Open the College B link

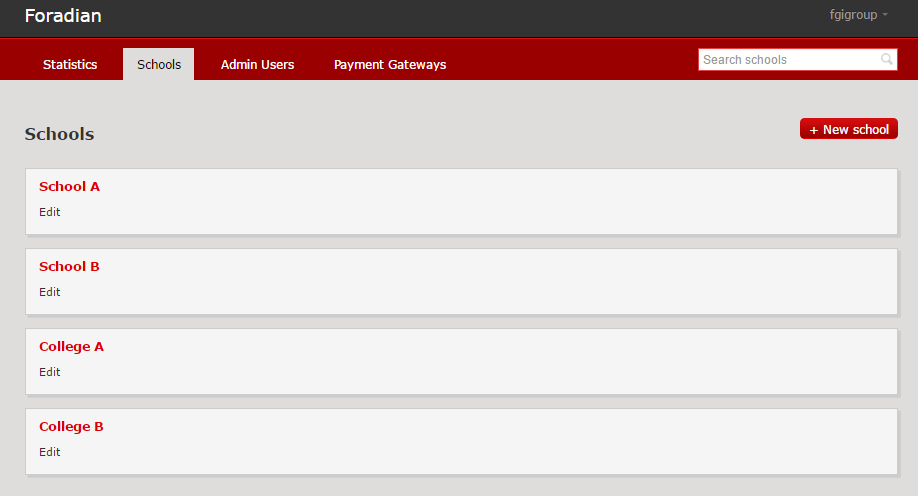pos(71,426)
